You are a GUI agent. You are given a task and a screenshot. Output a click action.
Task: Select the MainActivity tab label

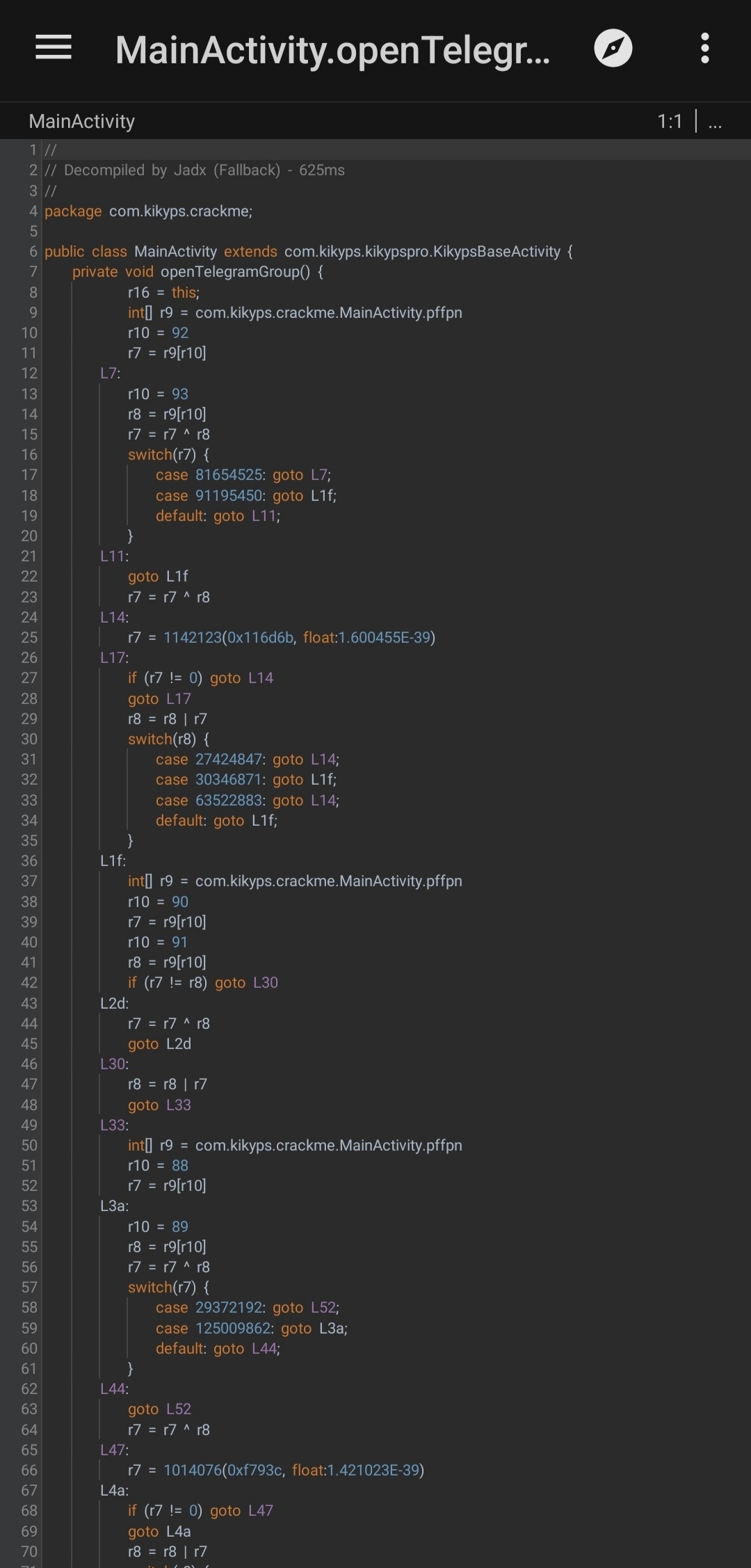(x=82, y=122)
